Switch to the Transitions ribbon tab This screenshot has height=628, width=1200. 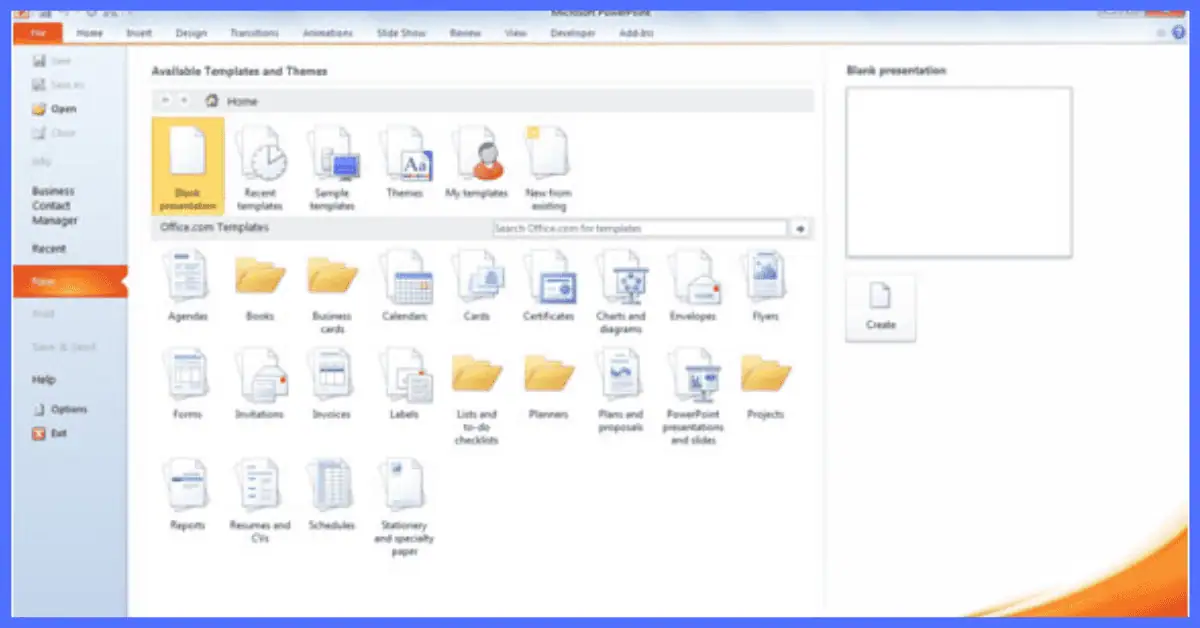254,33
